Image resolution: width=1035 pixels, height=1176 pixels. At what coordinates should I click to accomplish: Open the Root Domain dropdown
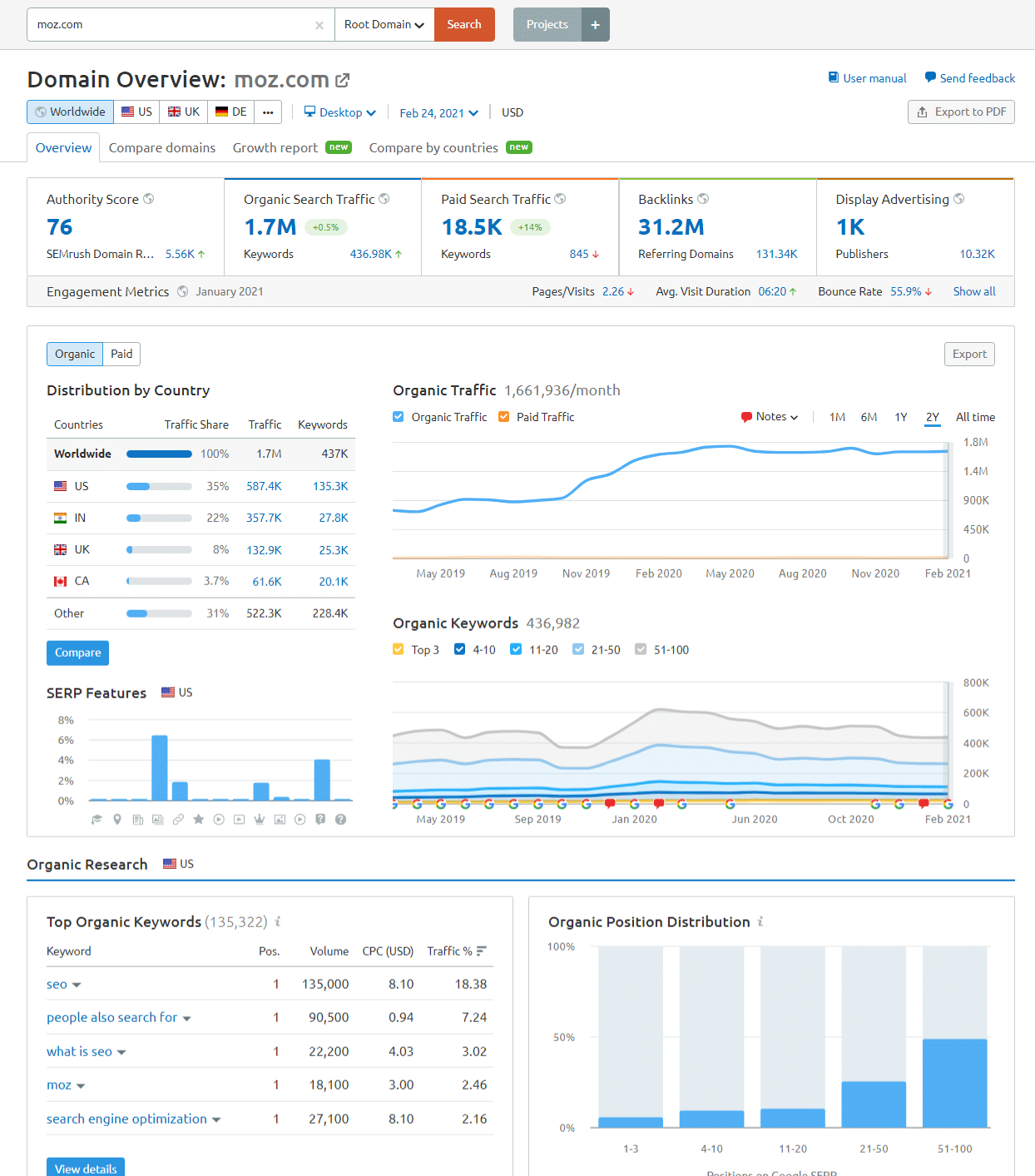(x=384, y=25)
